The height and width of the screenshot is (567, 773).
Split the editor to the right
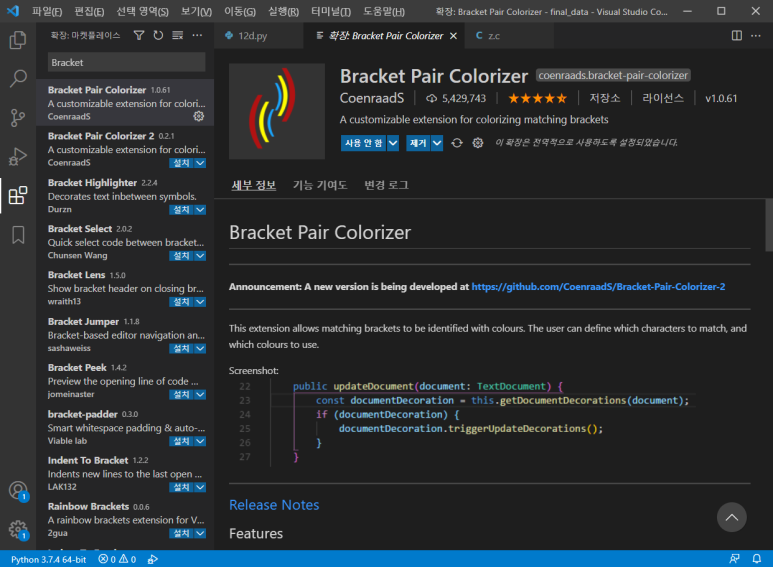click(737, 35)
